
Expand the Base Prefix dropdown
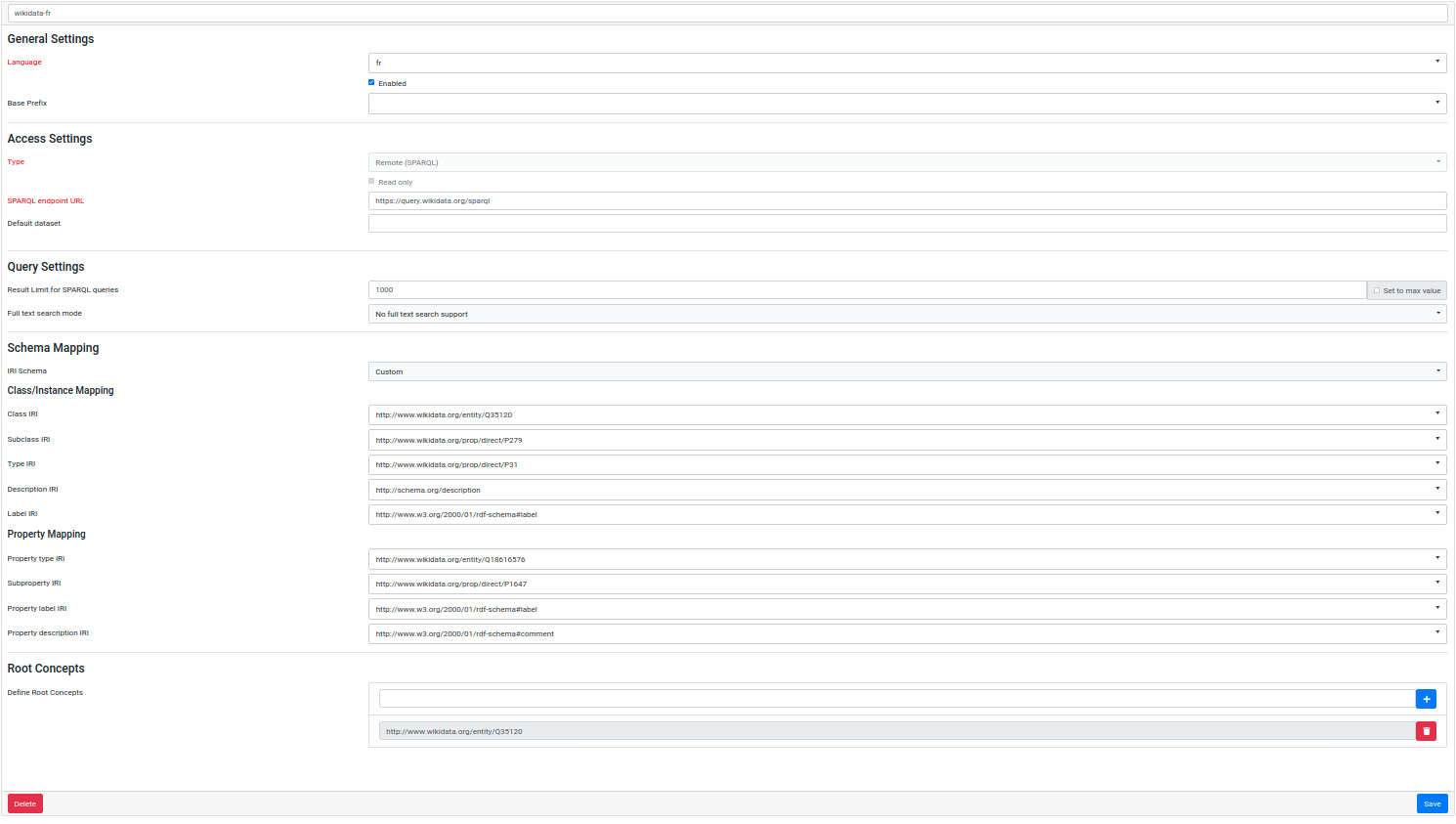(1436, 103)
